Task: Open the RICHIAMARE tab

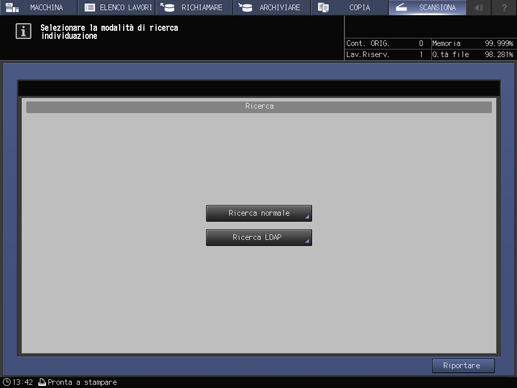Action: [194, 7]
